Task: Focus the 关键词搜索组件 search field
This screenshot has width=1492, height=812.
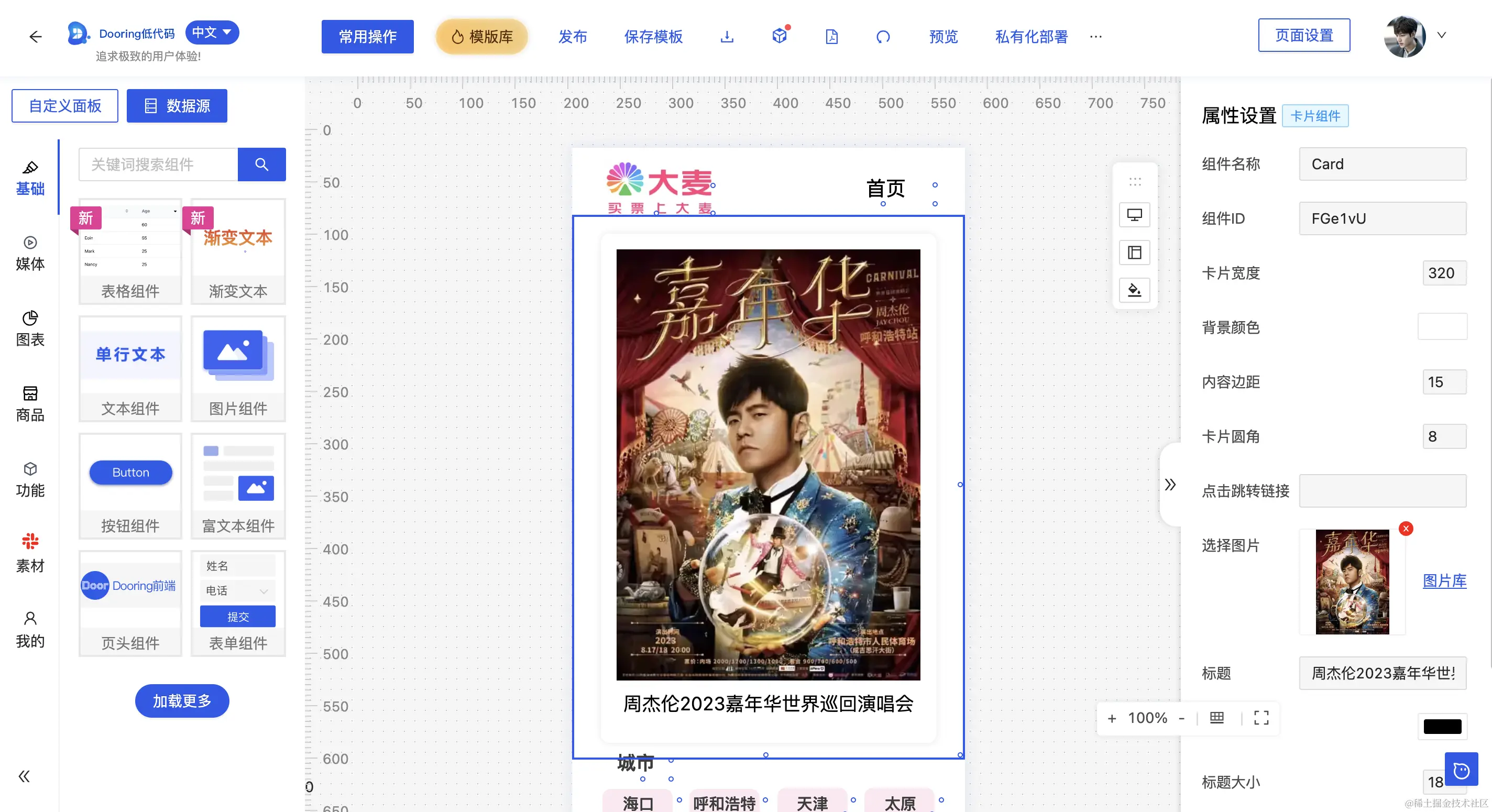Action: tap(158, 164)
